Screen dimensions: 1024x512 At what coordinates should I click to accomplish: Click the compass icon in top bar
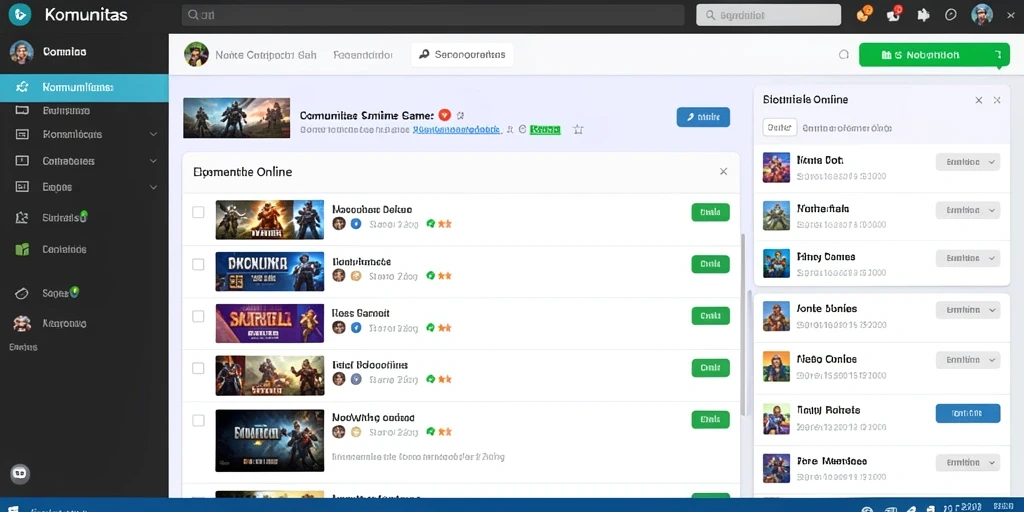(x=950, y=14)
